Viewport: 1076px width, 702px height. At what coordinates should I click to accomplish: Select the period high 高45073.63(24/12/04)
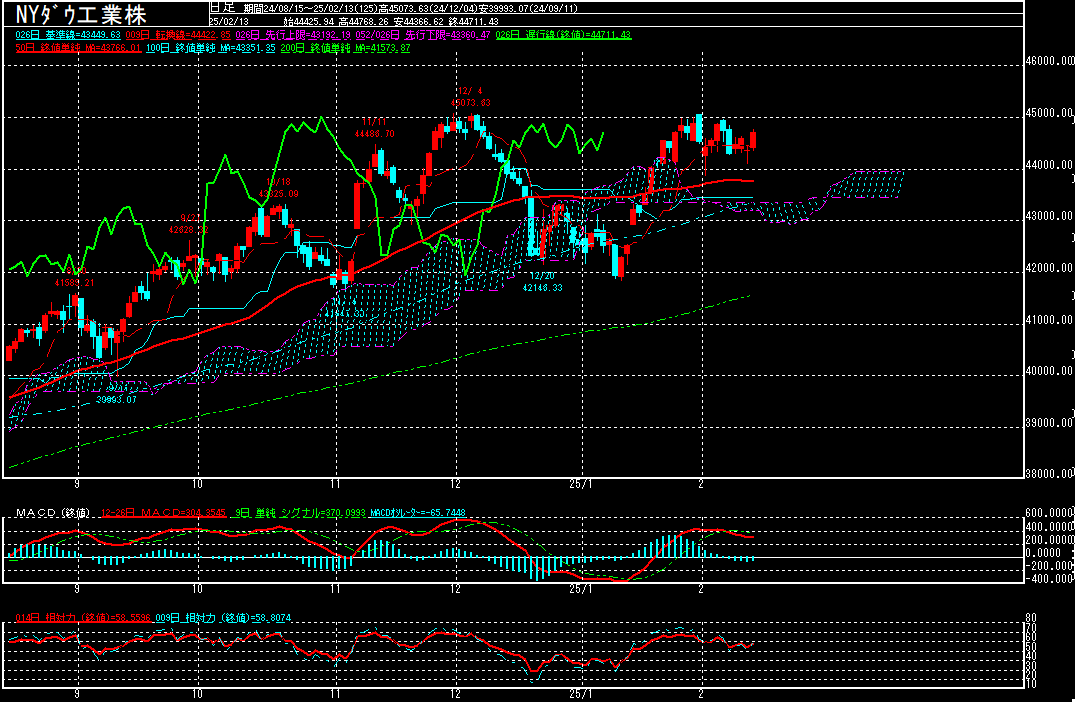point(427,8)
